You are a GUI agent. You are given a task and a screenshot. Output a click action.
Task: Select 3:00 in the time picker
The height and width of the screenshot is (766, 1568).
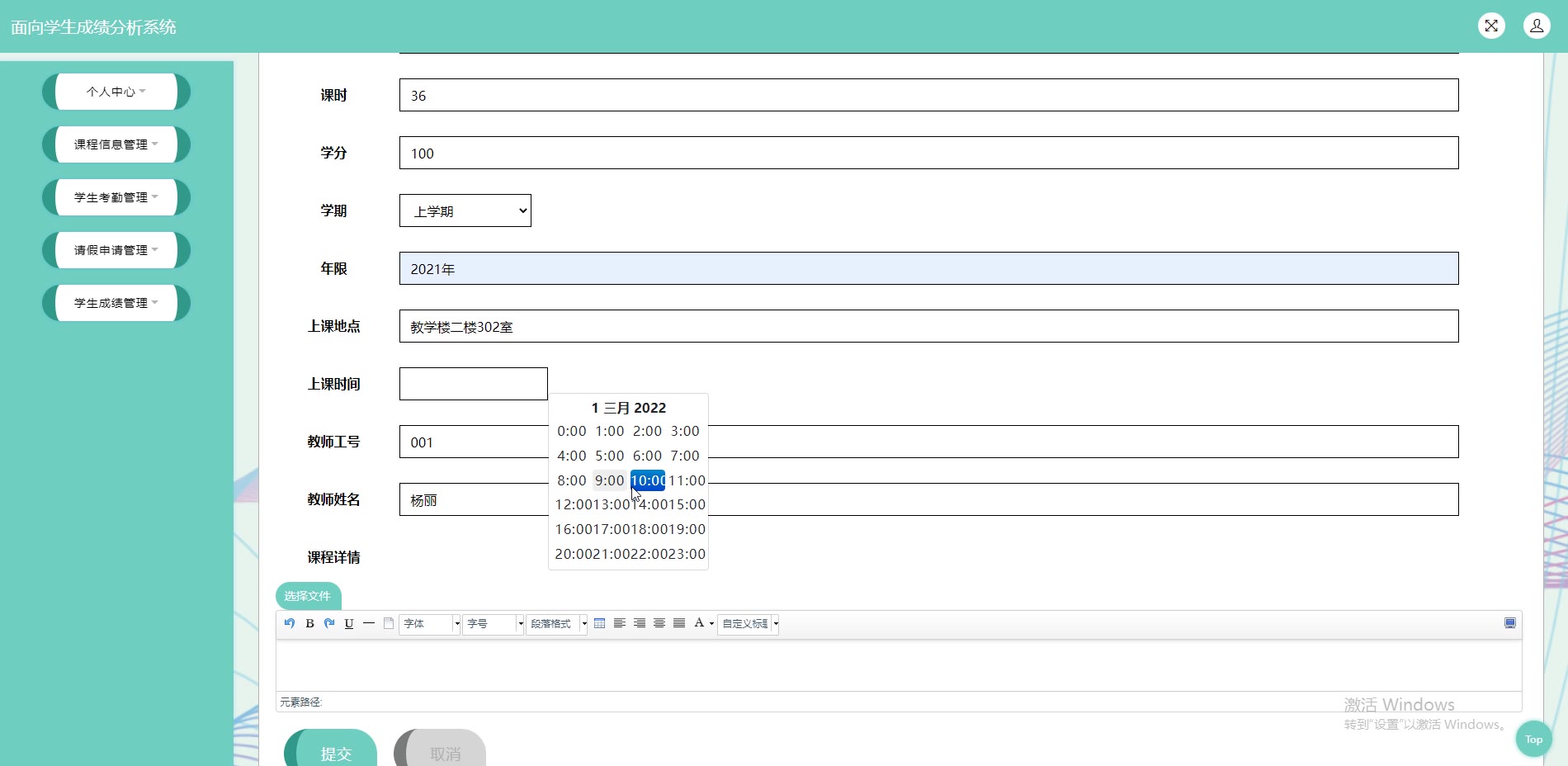pos(685,431)
